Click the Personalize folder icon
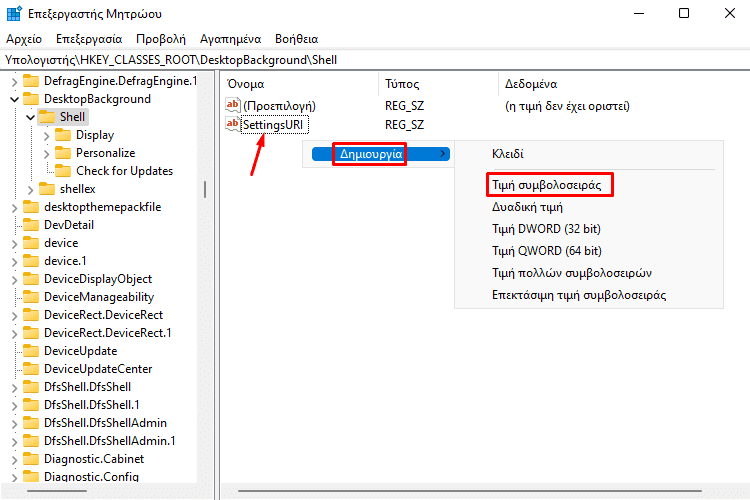750x500 pixels. (63, 153)
